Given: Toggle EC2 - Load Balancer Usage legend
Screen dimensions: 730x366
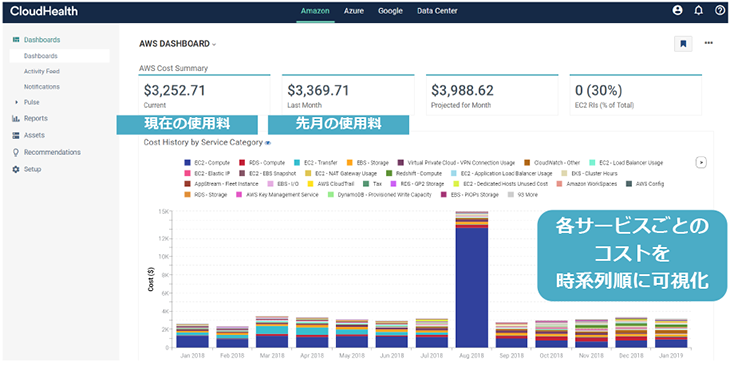Looking at the screenshot, I should (626, 163).
